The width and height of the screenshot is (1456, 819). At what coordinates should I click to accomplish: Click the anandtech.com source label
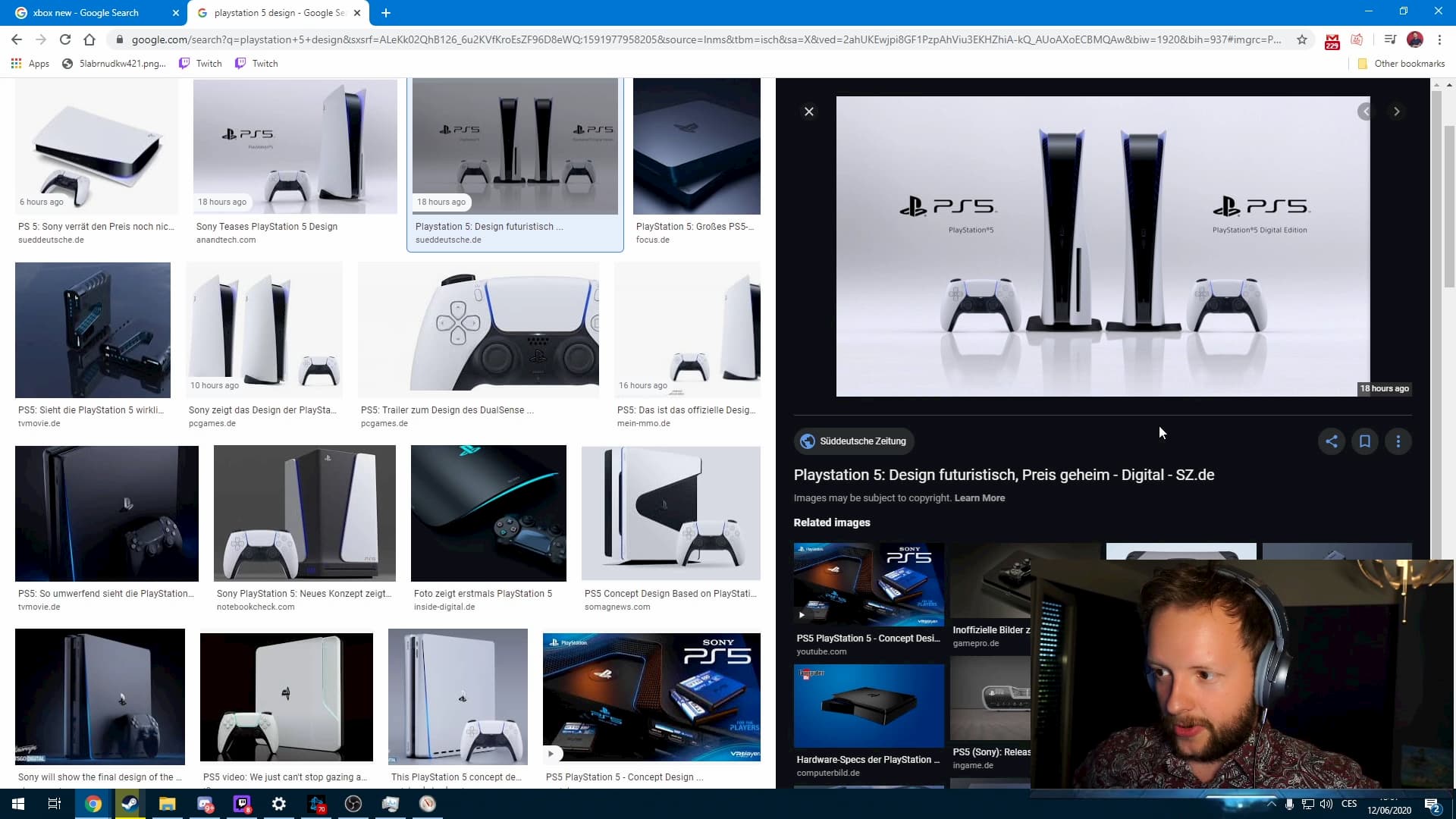click(226, 240)
